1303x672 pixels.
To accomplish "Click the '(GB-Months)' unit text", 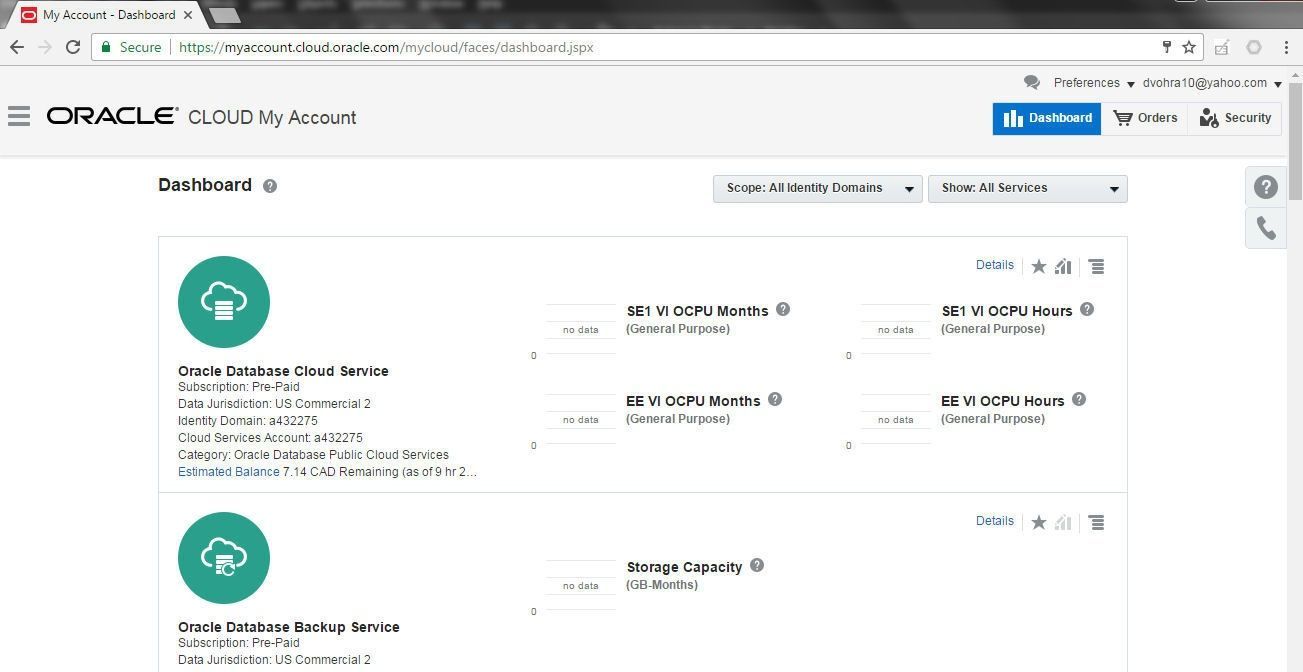I will click(662, 585).
